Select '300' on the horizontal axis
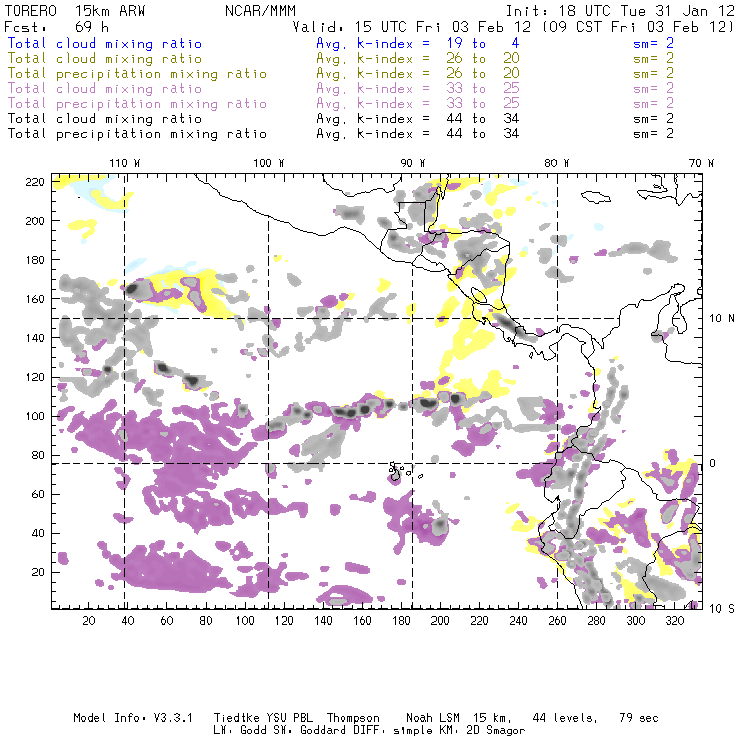Image resolution: width=740 pixels, height=740 pixels. 635,621
